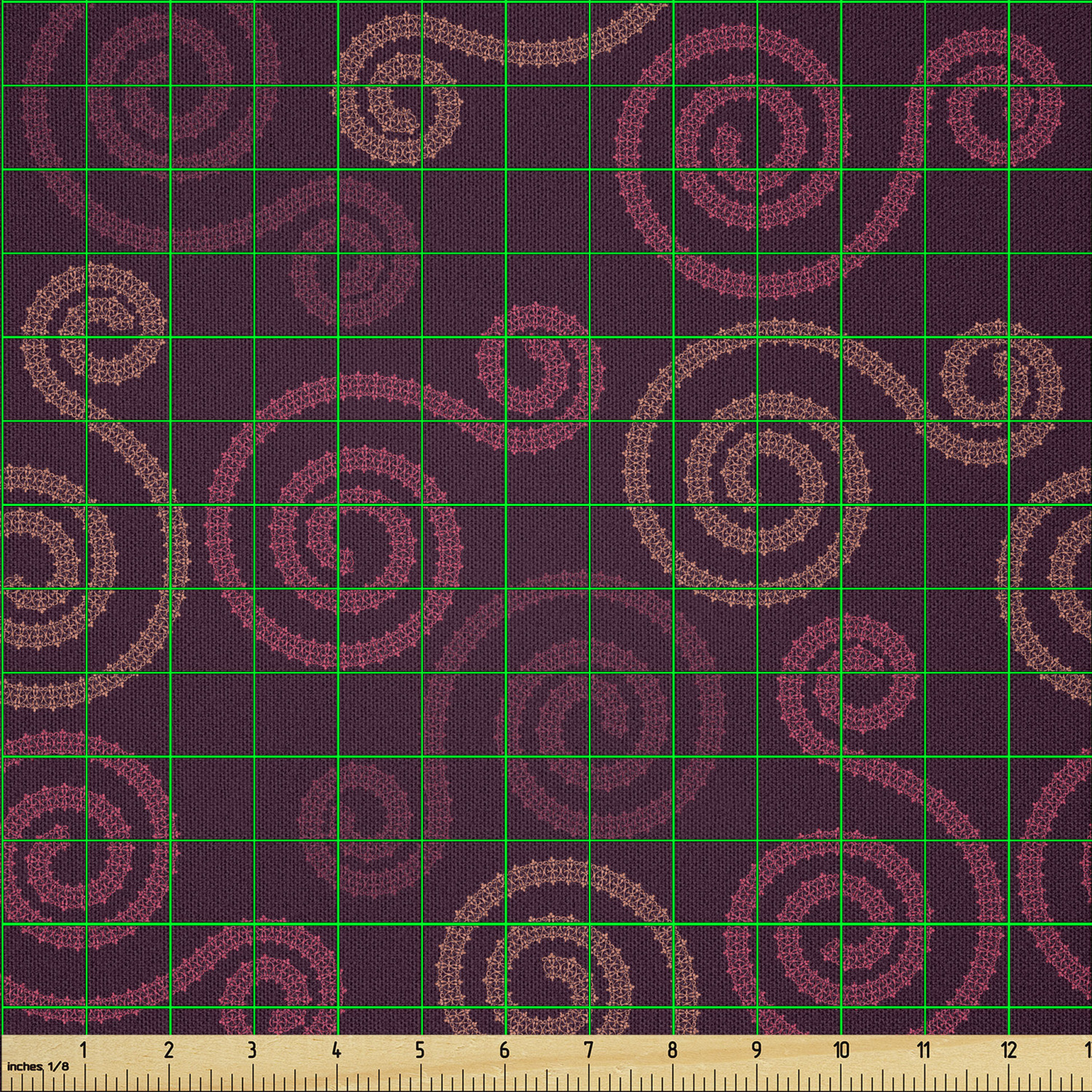Click the ruler number 8
The width and height of the screenshot is (1092, 1092).
click(x=672, y=1050)
